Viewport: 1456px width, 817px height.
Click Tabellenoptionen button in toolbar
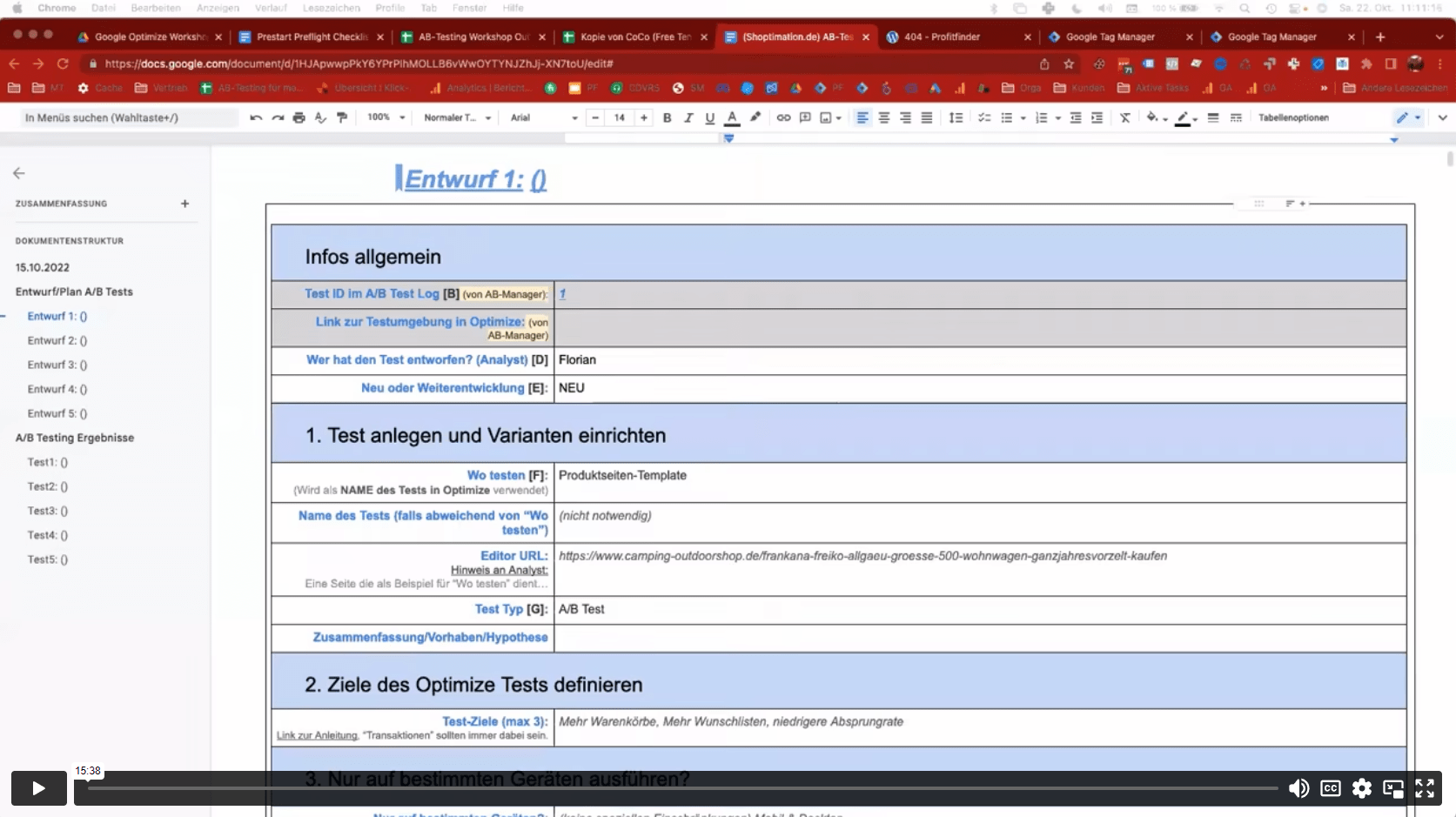(1292, 117)
